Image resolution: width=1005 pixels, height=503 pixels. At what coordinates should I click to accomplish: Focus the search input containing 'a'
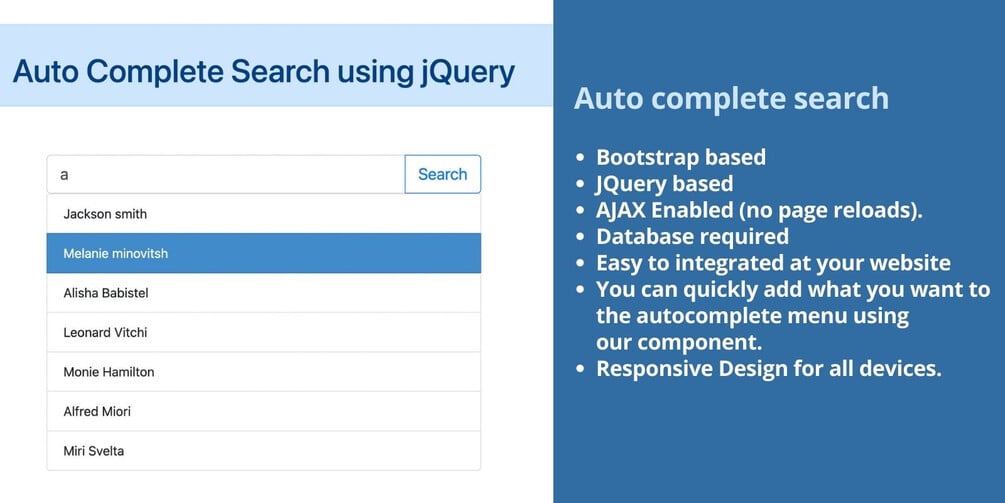coord(226,174)
